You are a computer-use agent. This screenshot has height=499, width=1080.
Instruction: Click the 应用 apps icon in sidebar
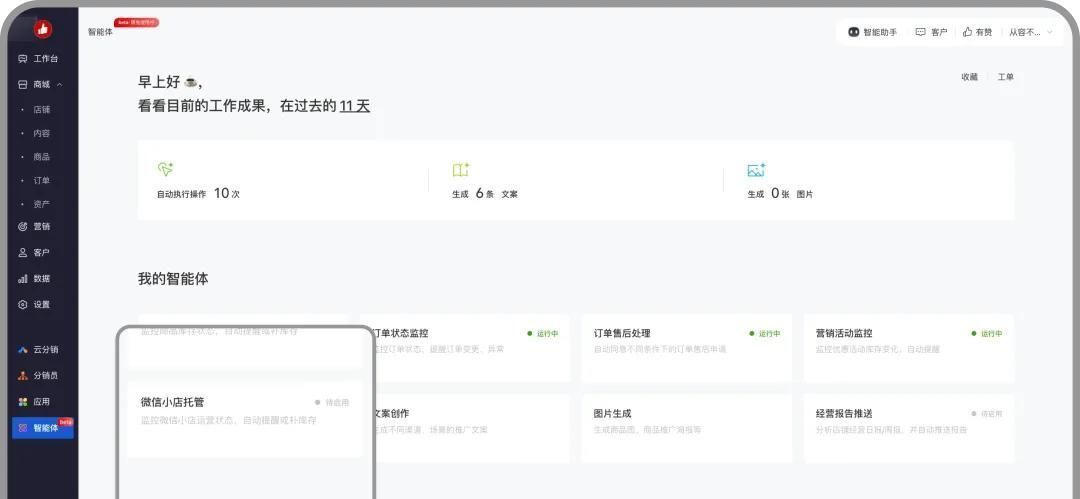[x=23, y=401]
